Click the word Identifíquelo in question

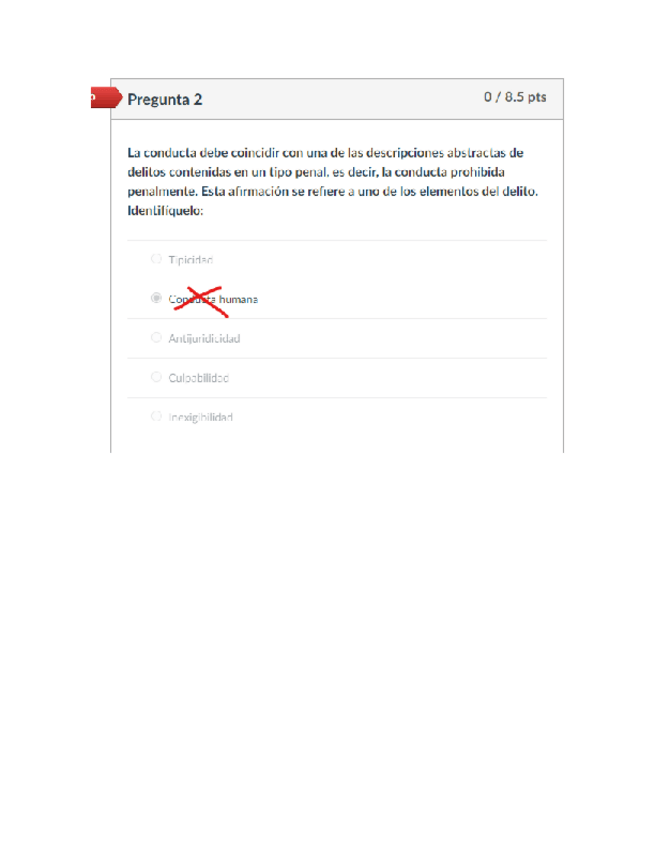[x=165, y=211]
